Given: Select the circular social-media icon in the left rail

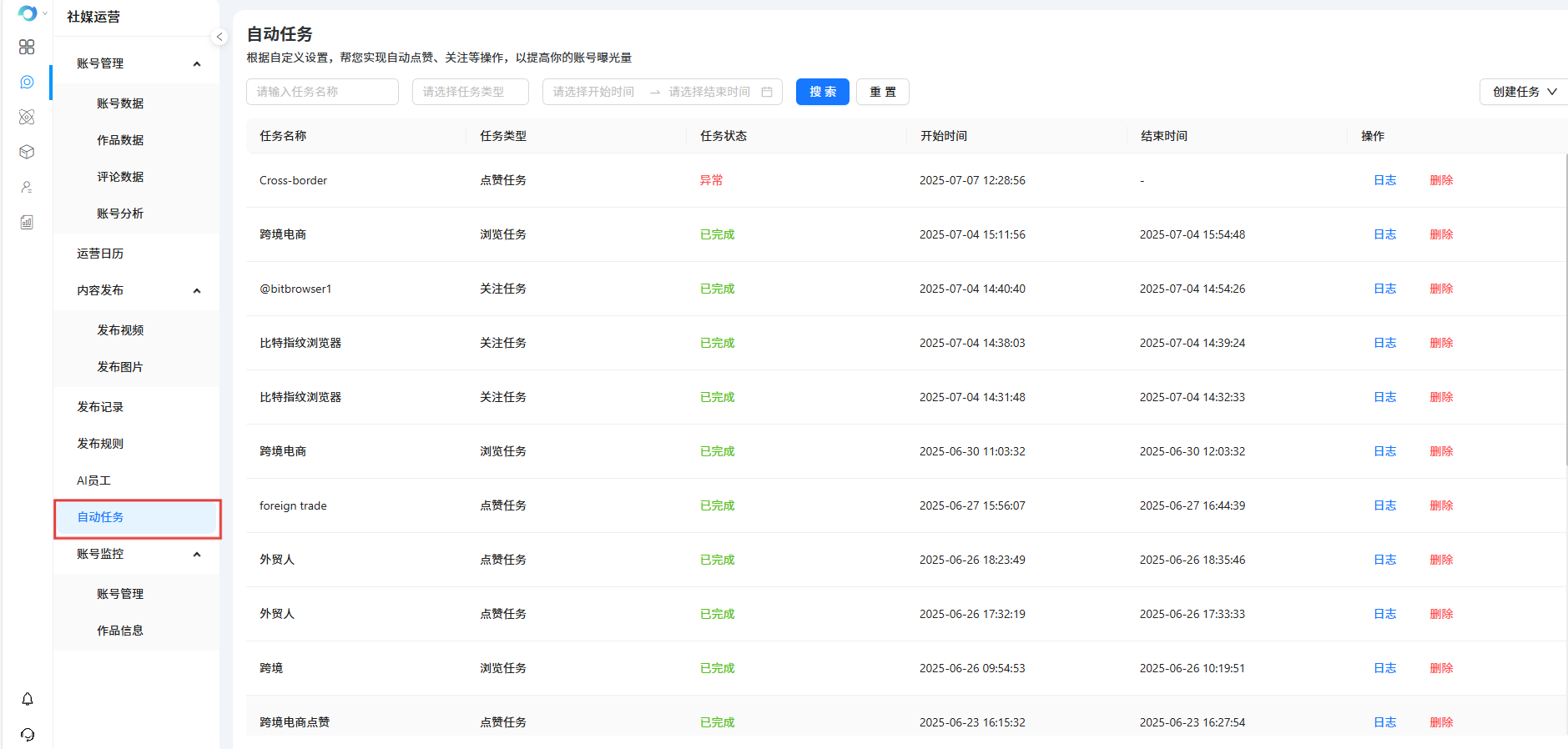Looking at the screenshot, I should 27,82.
